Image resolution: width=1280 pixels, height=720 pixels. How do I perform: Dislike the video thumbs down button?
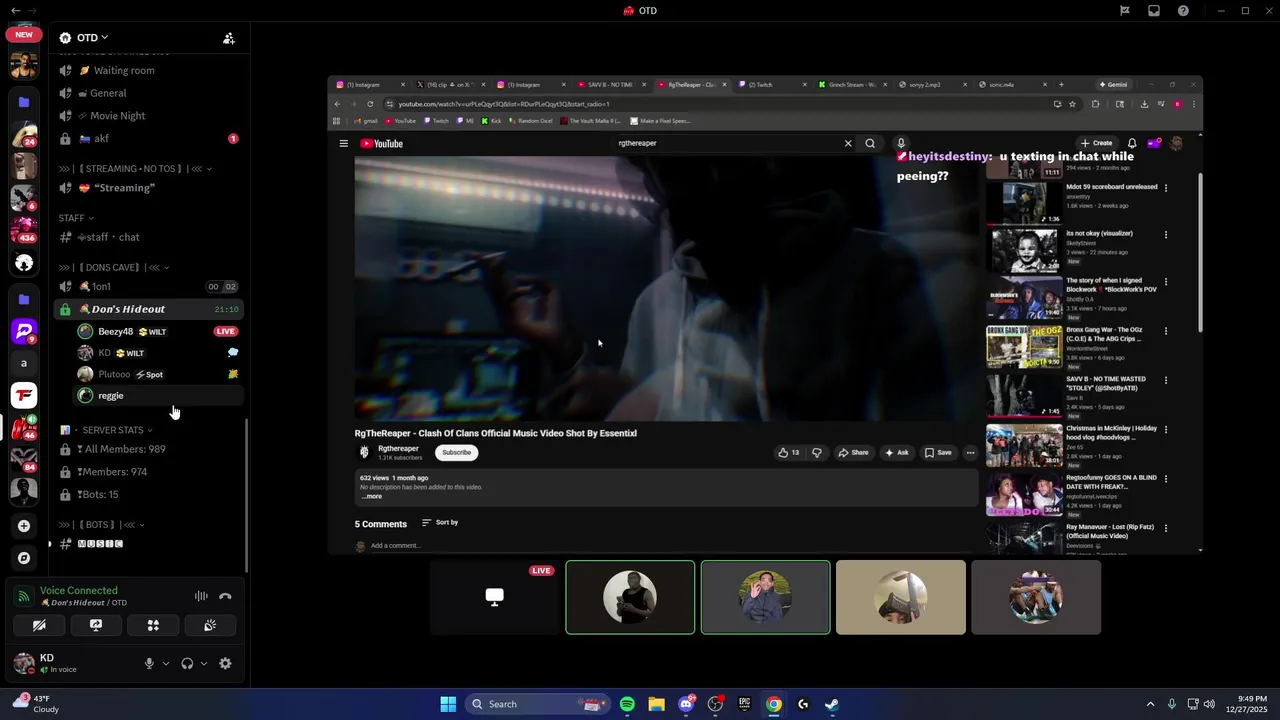click(817, 452)
